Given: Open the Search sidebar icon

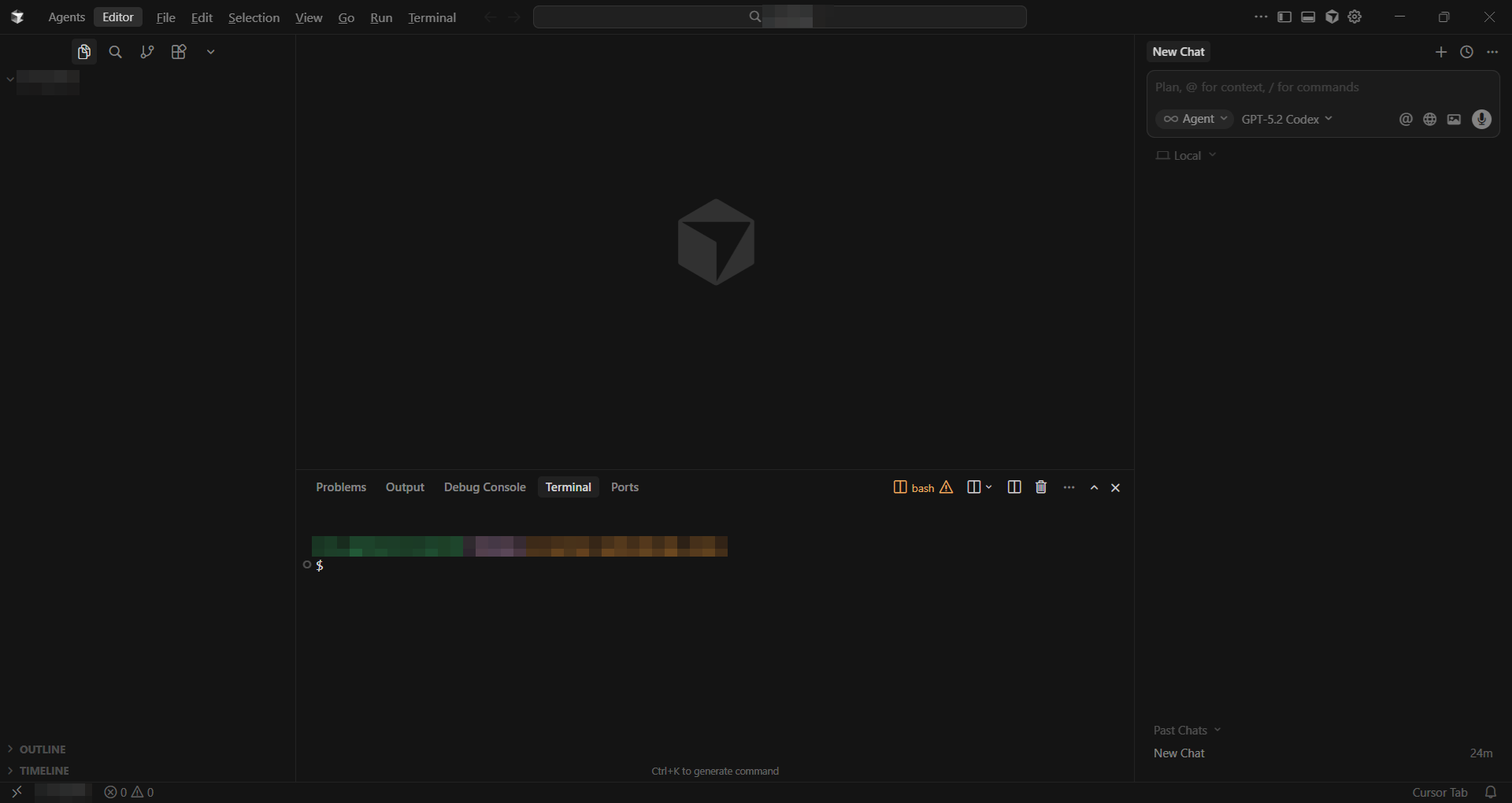Looking at the screenshot, I should 115,52.
